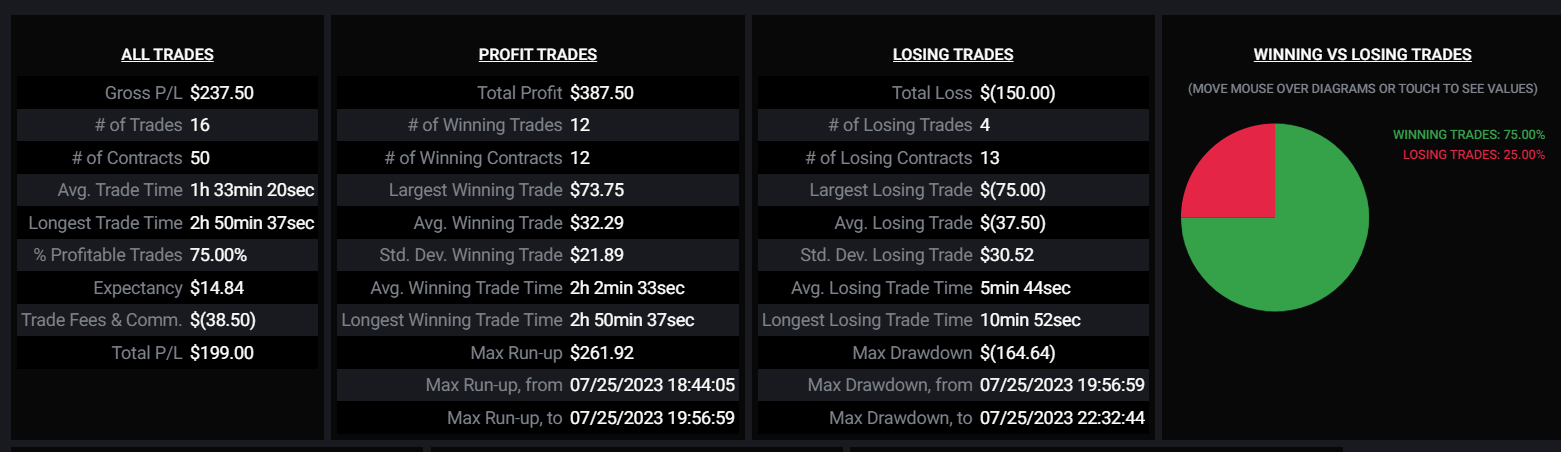This screenshot has width=1561, height=452.
Task: Select the Max Run-up row value $261.92
Action: (x=602, y=353)
